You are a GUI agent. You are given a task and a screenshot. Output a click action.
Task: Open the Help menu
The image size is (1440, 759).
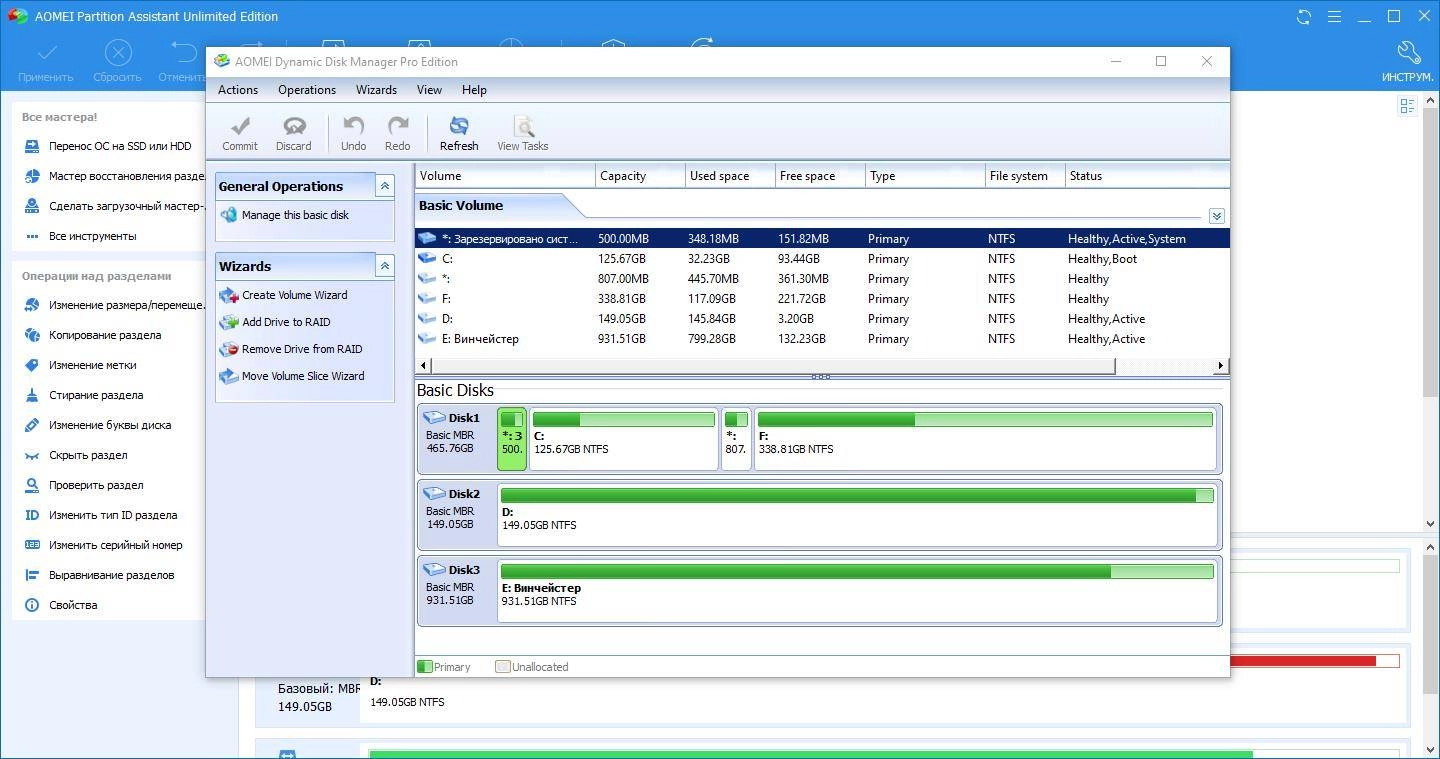click(474, 90)
